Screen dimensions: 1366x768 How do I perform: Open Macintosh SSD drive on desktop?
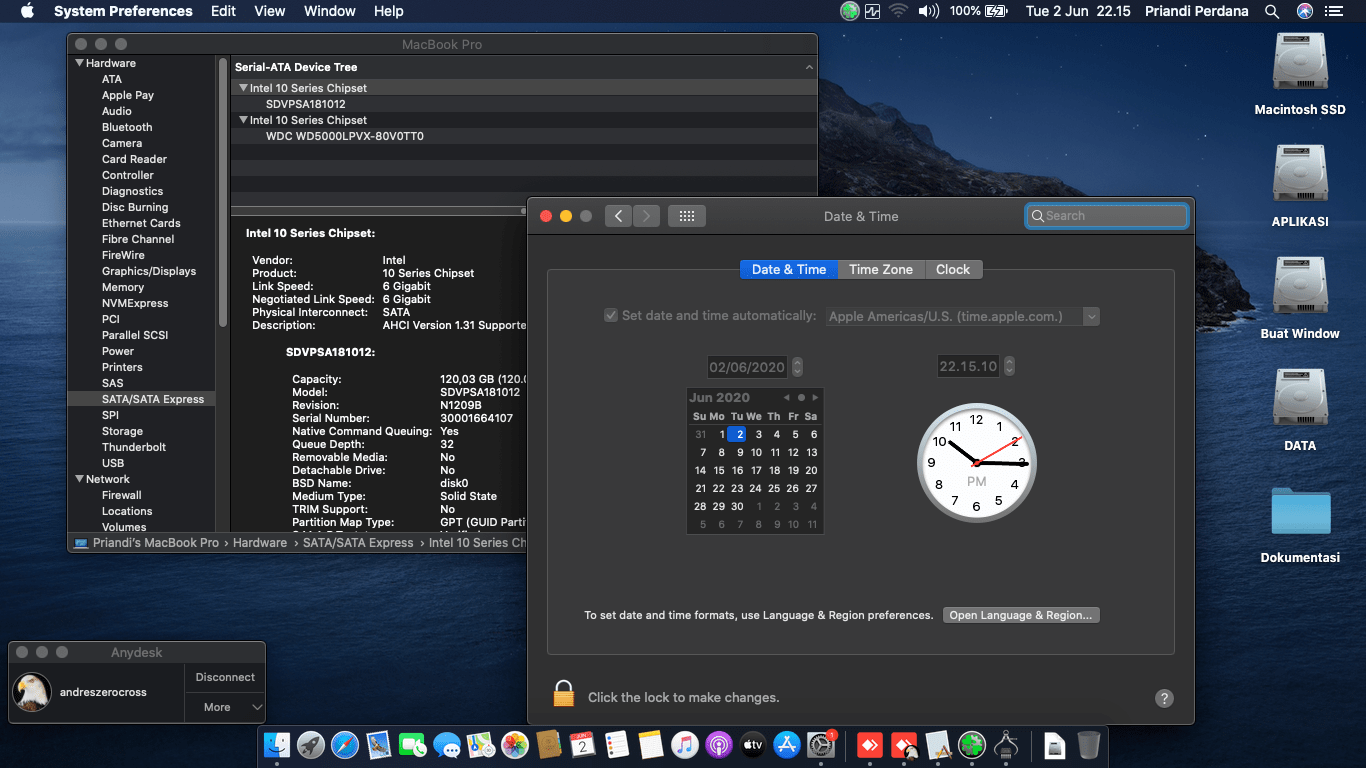pos(1300,75)
